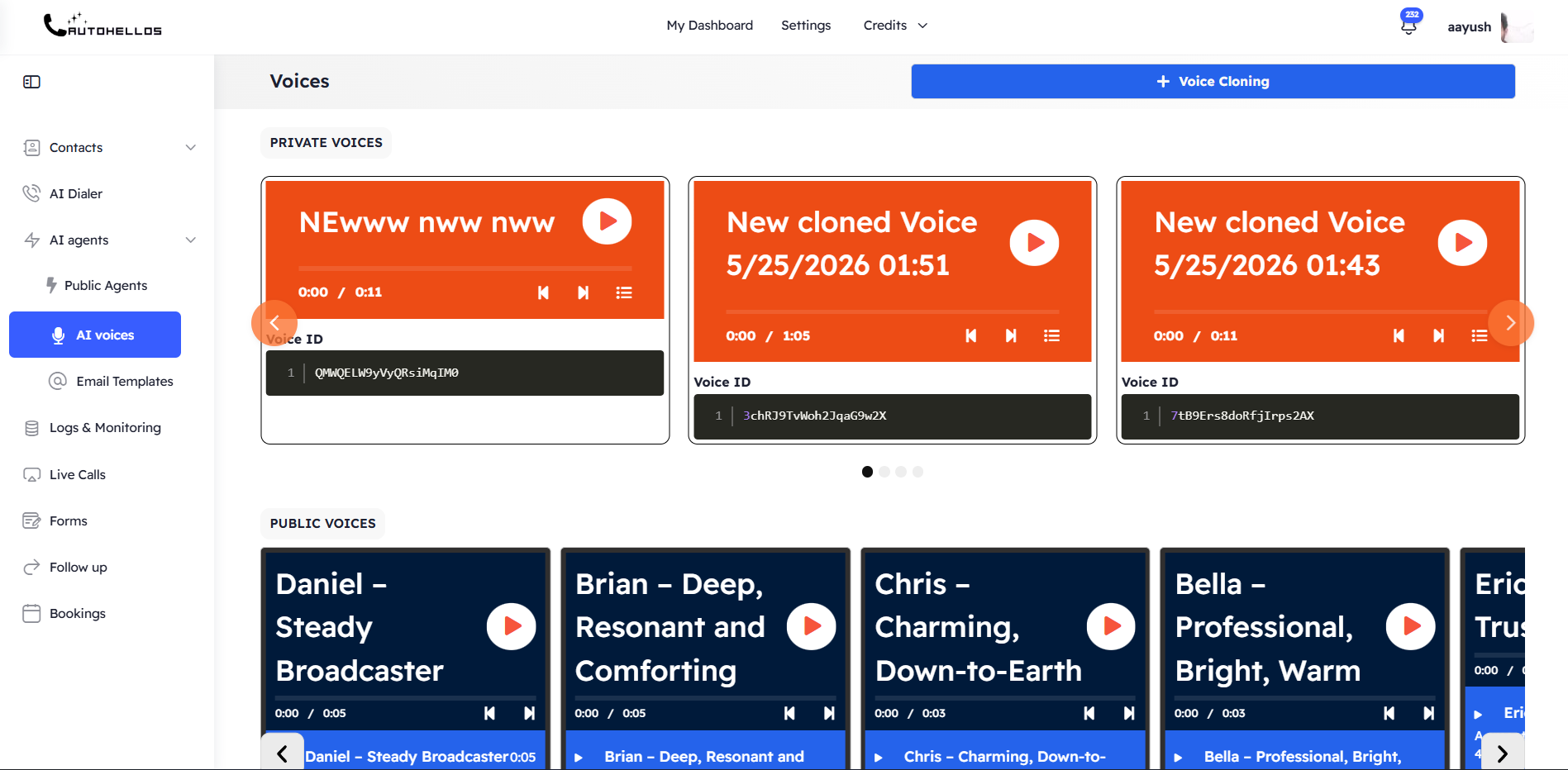Play New cloned Voice 5/25/2026 01:43
The height and width of the screenshot is (770, 1568).
tap(1462, 243)
